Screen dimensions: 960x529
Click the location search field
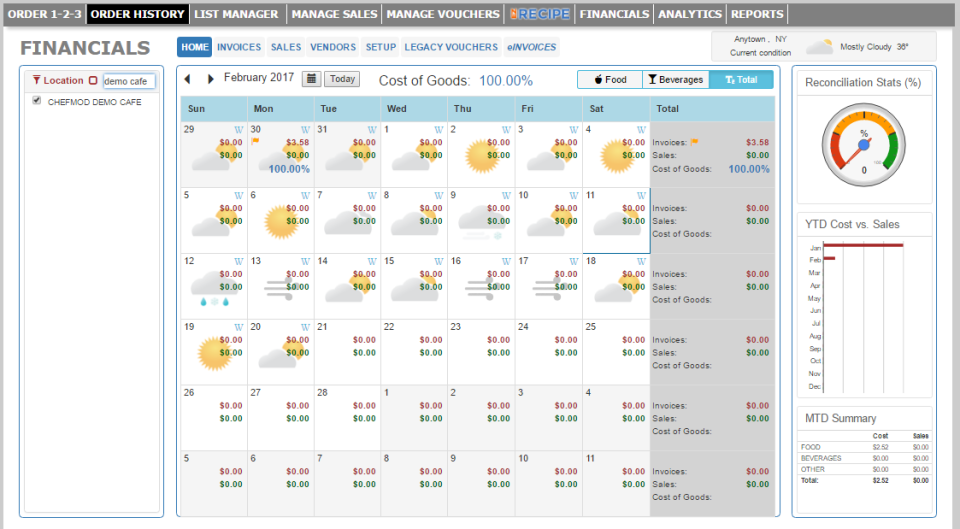[x=129, y=81]
